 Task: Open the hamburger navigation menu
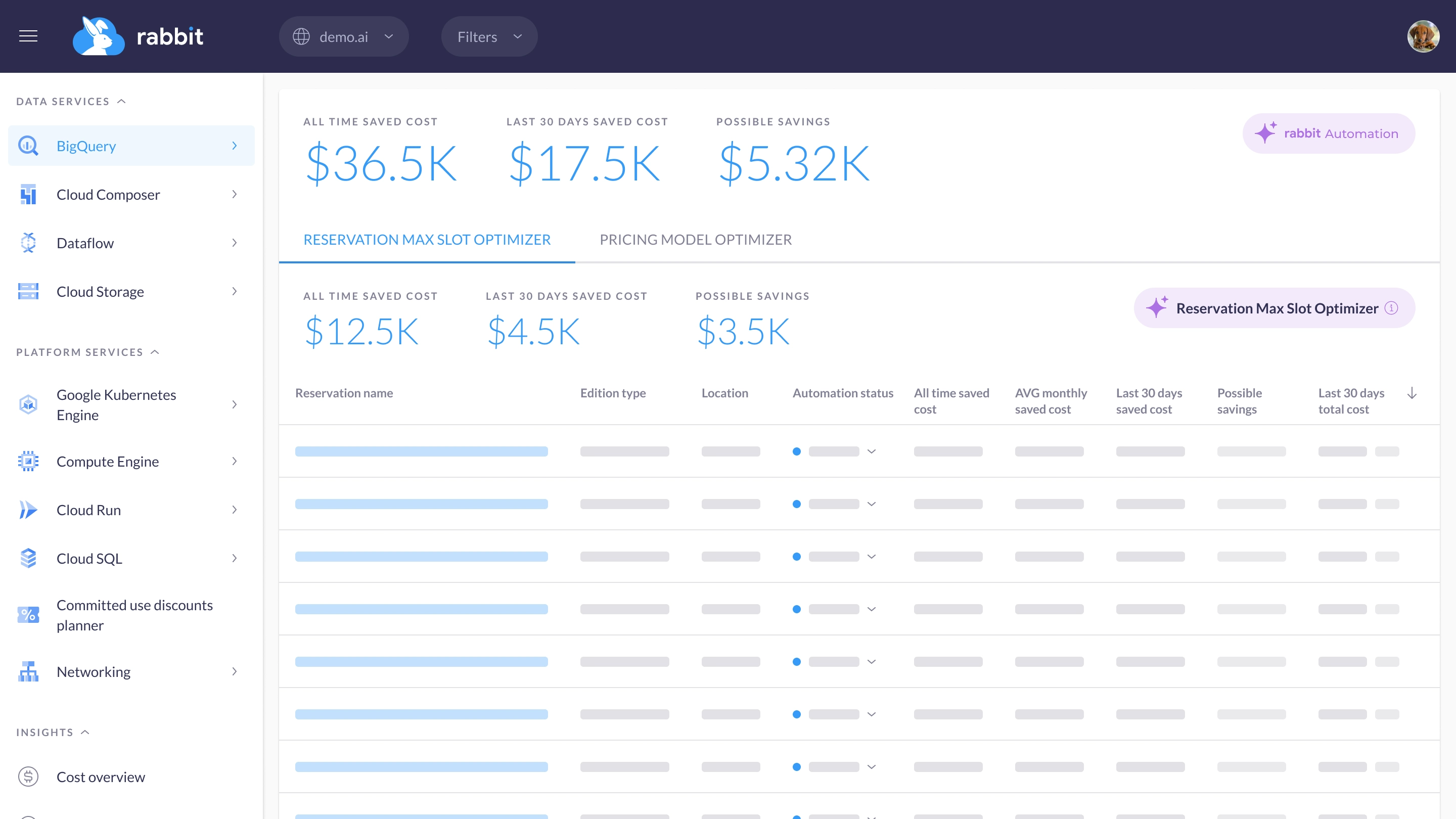(x=28, y=37)
